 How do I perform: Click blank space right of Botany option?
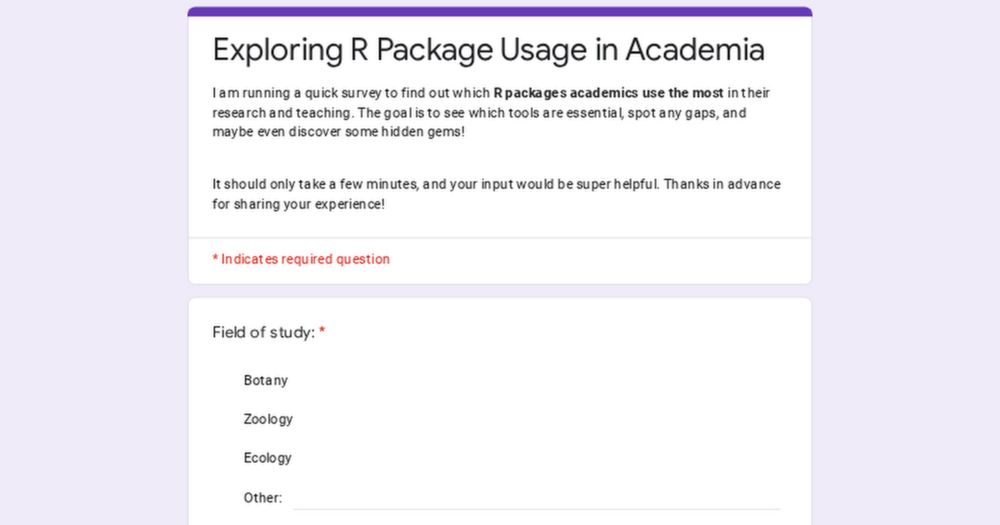pyautogui.click(x=536, y=380)
